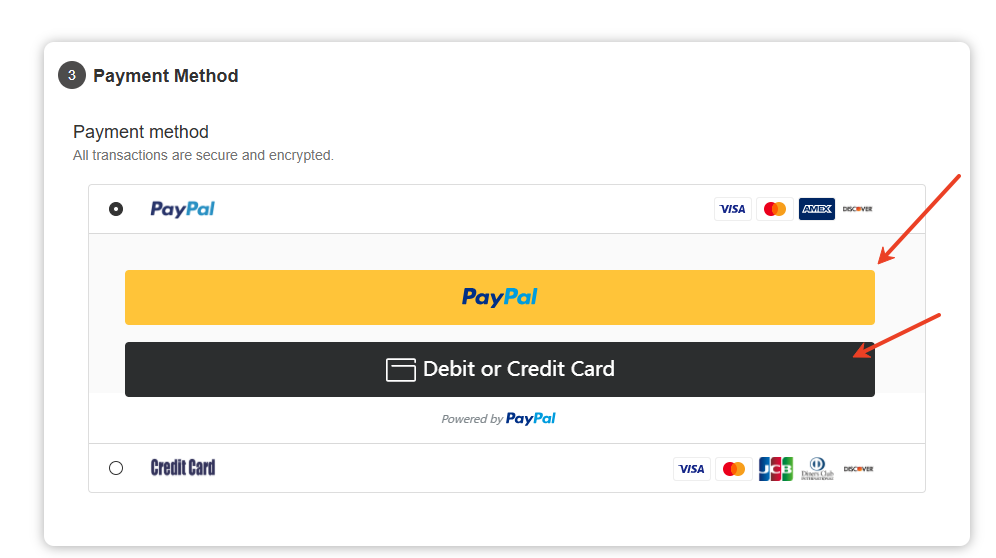
Task: Click the Discover icon in PayPal row
Action: (857, 209)
